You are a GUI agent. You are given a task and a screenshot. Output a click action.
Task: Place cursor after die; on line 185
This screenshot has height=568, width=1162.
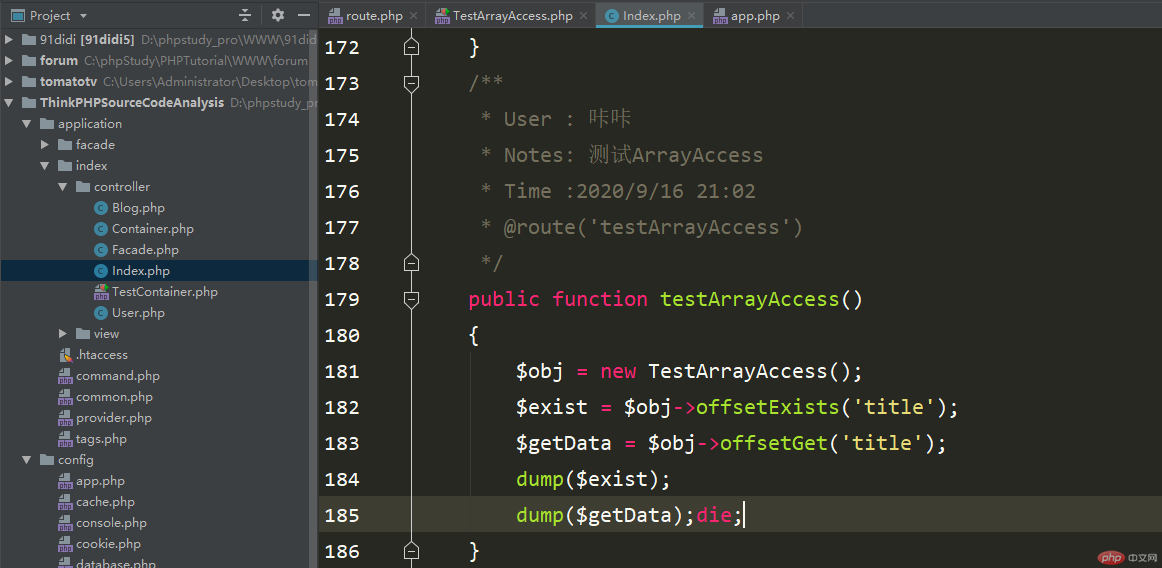pyautogui.click(x=743, y=515)
